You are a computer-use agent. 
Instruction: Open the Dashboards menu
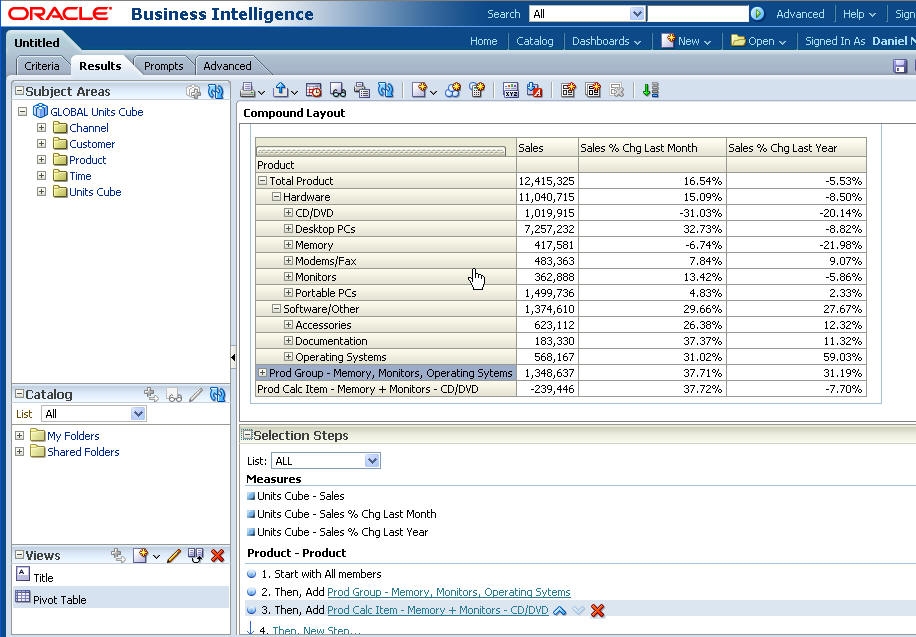pyautogui.click(x=606, y=41)
